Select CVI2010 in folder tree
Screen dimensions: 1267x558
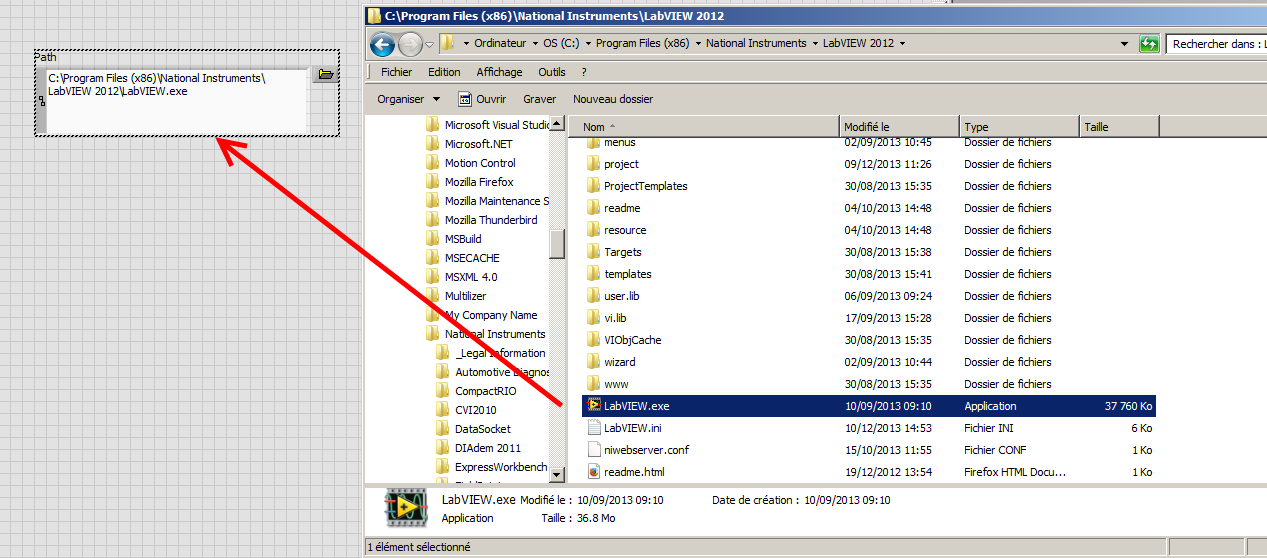476,410
